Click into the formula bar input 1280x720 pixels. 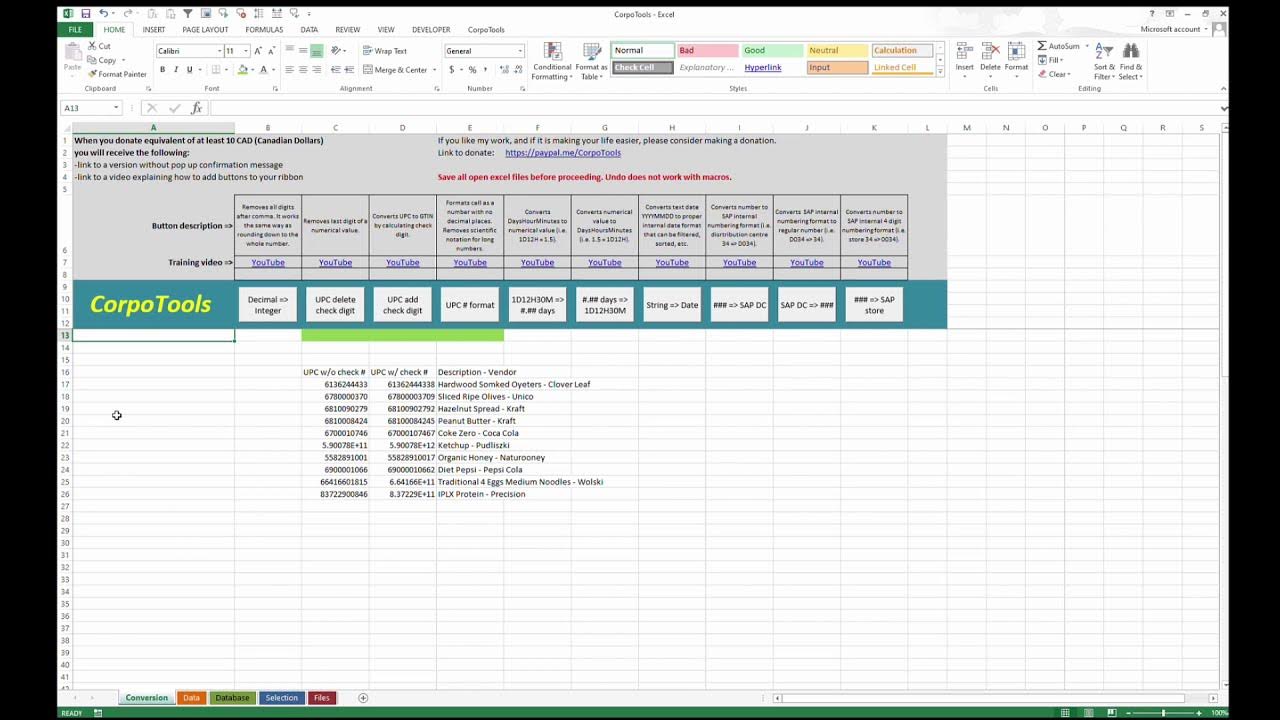712,108
